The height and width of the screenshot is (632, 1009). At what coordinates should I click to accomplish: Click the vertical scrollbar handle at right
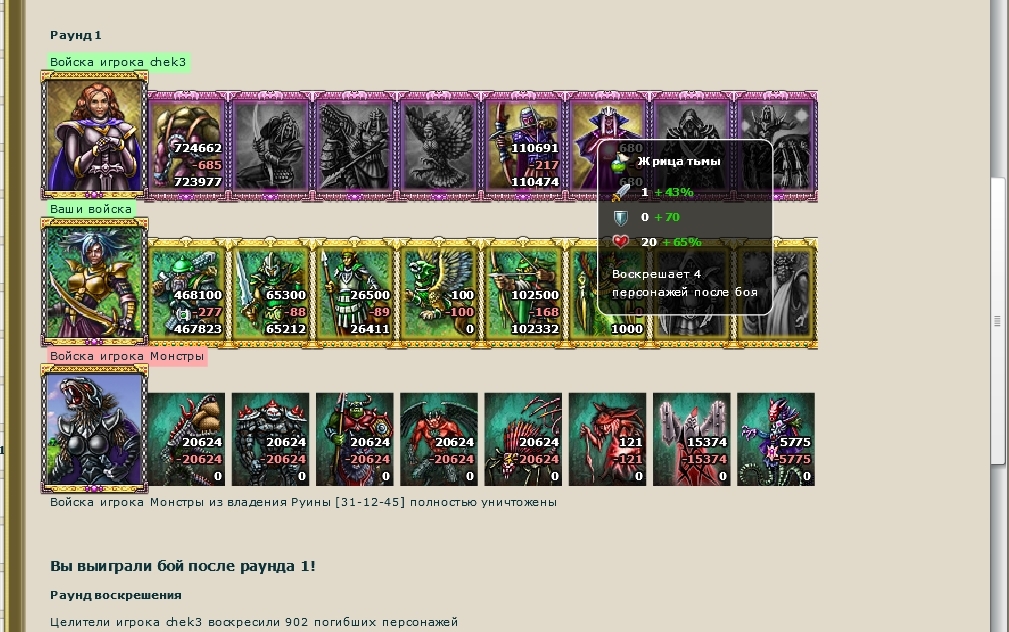click(x=997, y=321)
